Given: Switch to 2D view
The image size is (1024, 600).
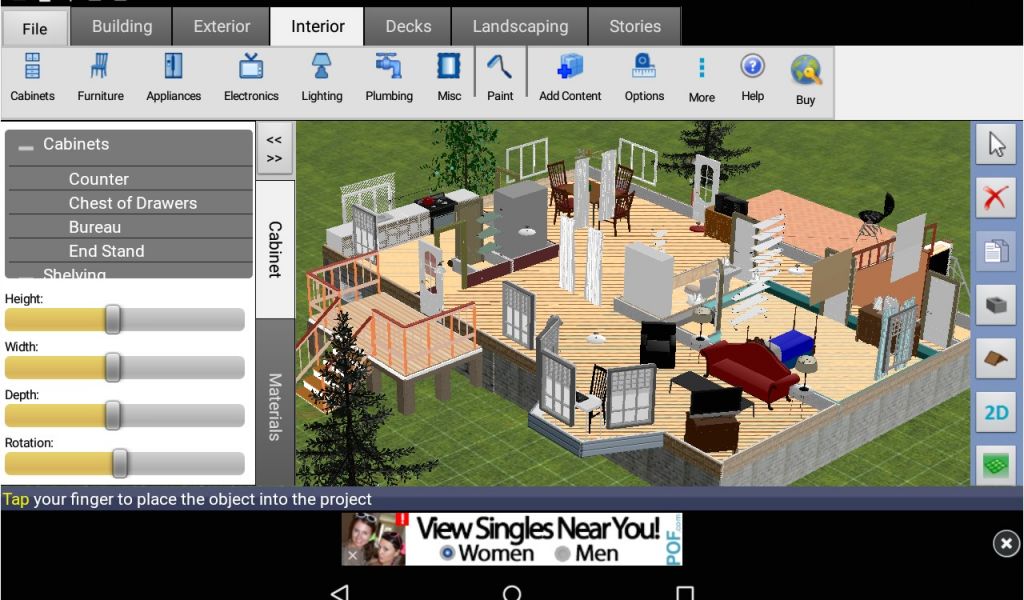Looking at the screenshot, I should [995, 412].
